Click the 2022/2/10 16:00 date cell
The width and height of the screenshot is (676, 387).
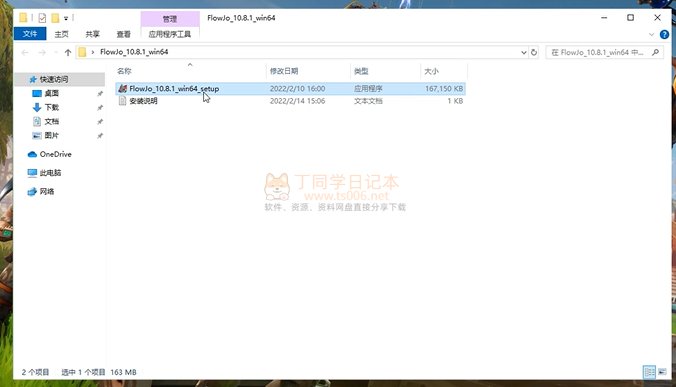tap(297, 89)
